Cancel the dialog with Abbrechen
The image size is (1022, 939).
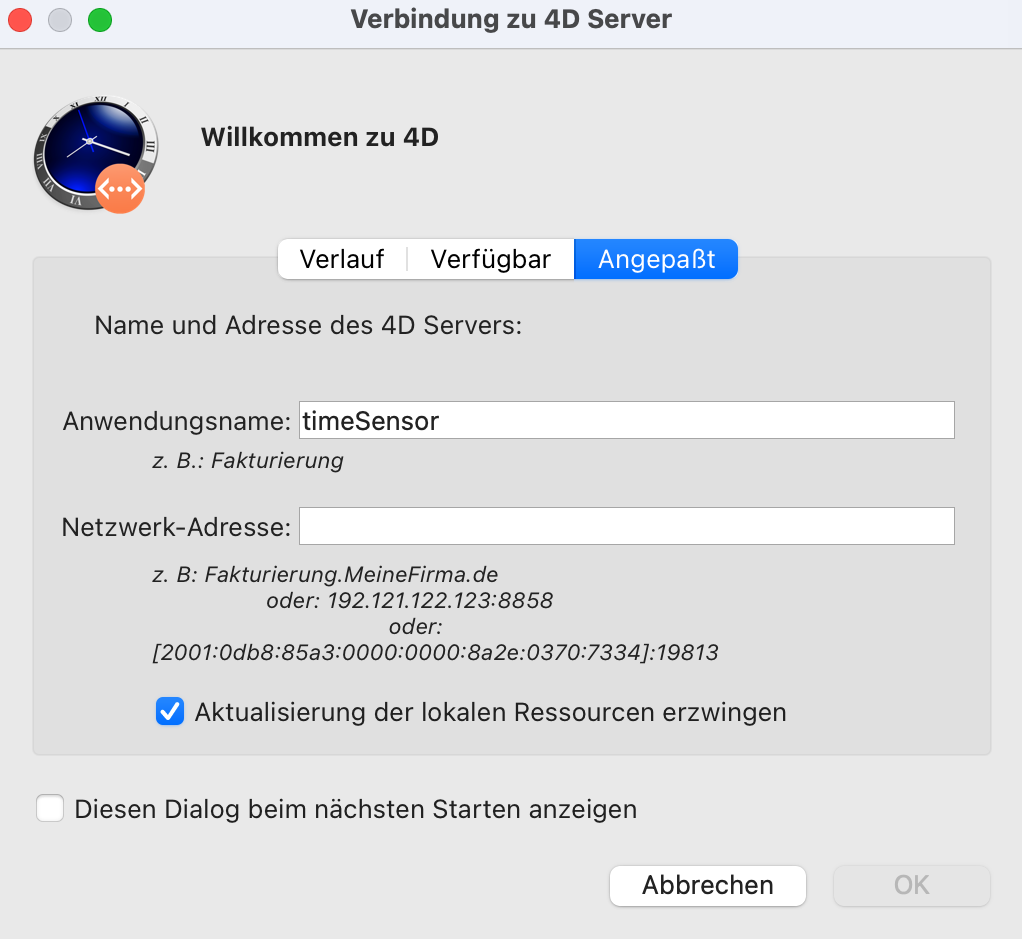point(708,886)
